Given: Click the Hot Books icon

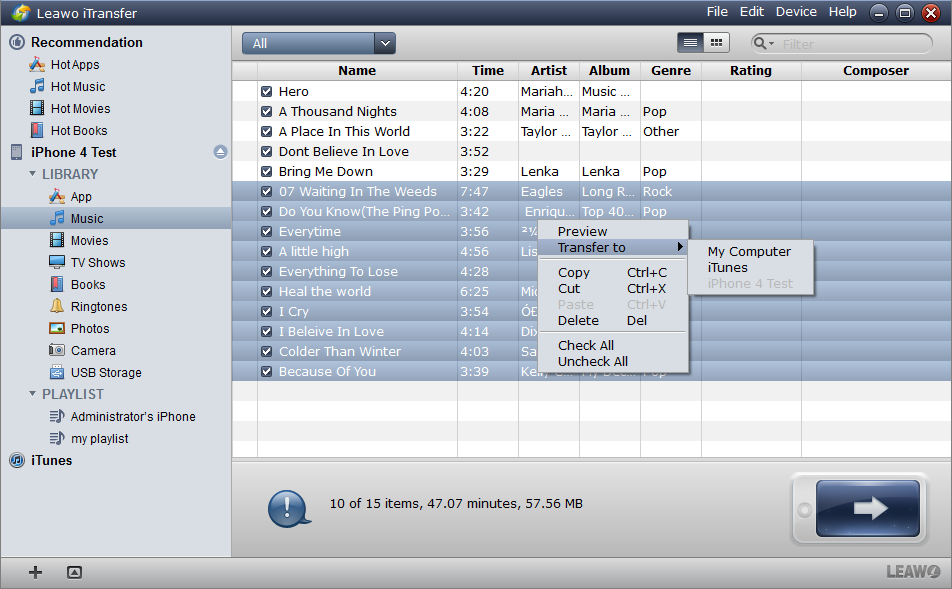Looking at the screenshot, I should (37, 130).
